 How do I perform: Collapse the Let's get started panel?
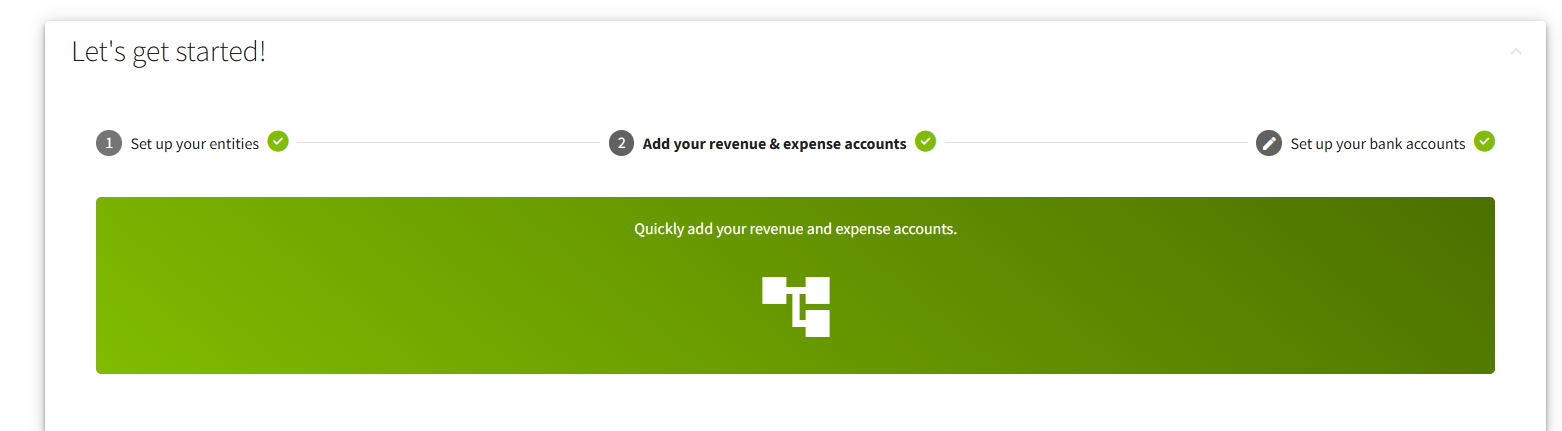pos(1516,51)
